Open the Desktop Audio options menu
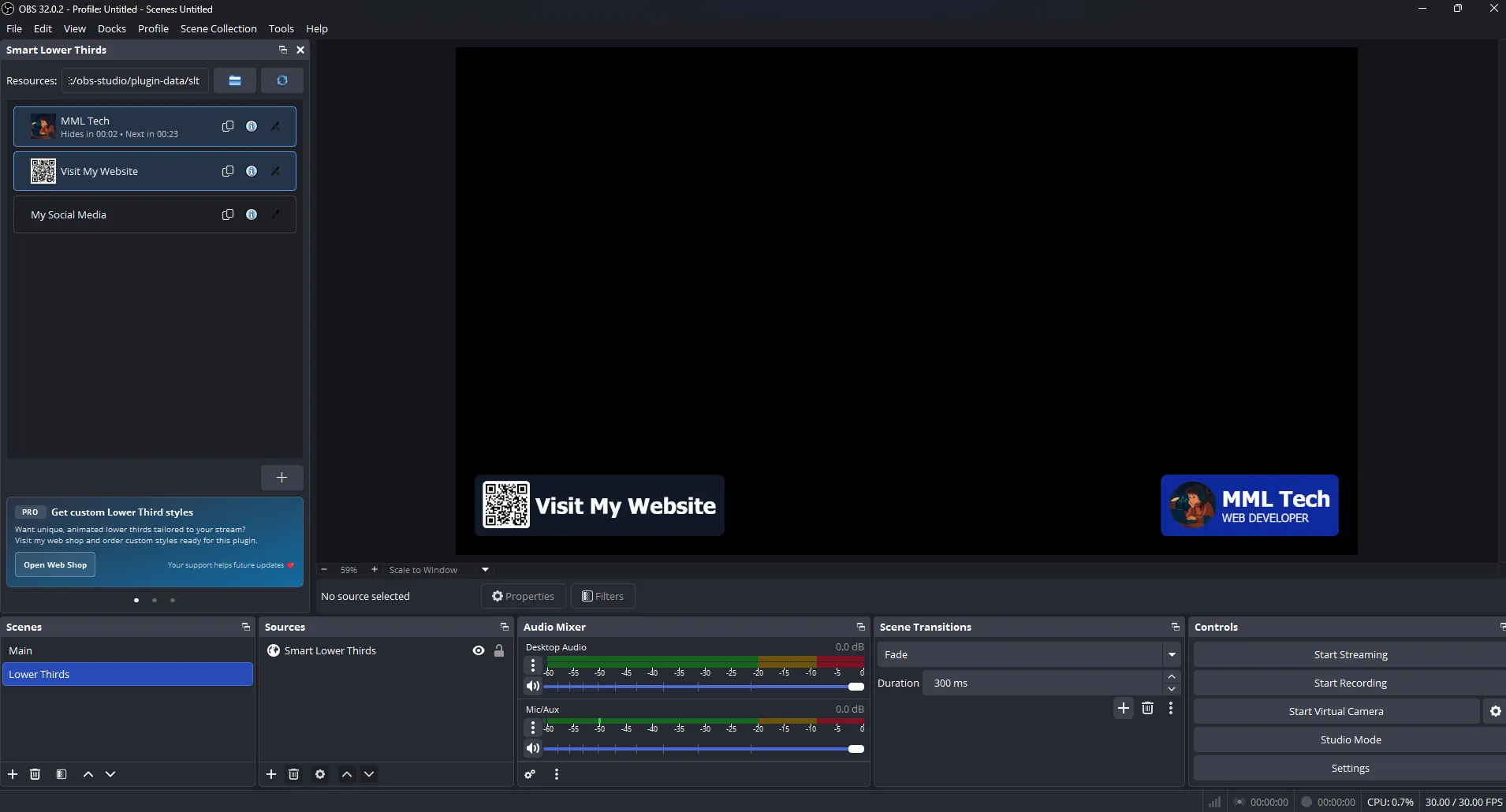This screenshot has width=1506, height=812. [x=534, y=665]
